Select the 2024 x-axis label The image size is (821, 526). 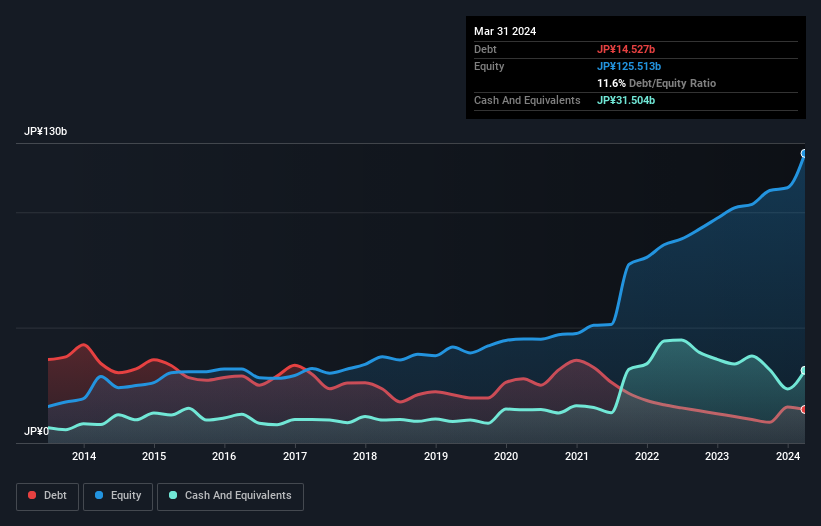787,456
